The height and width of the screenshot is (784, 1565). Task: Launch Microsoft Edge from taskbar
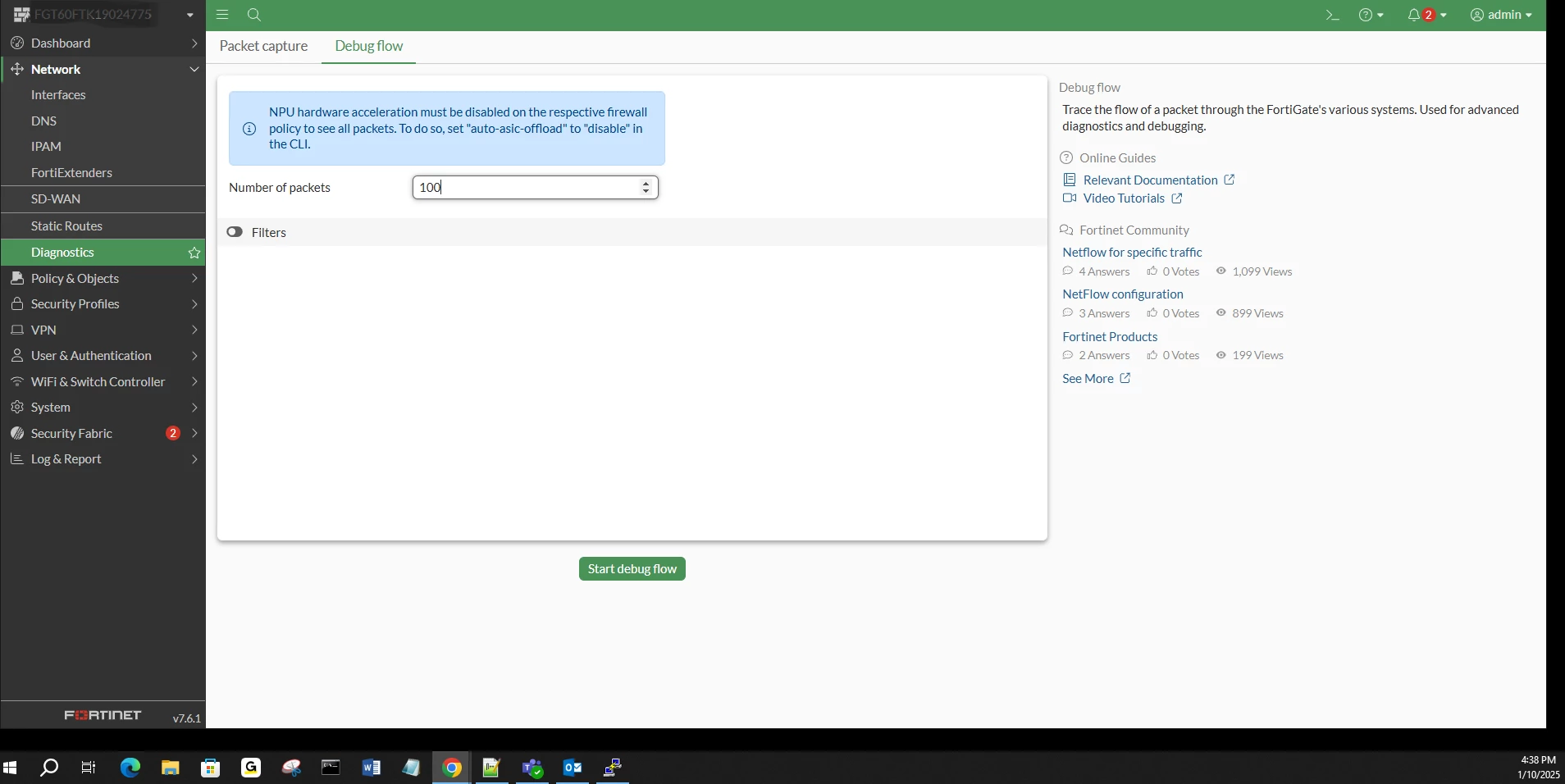[130, 768]
